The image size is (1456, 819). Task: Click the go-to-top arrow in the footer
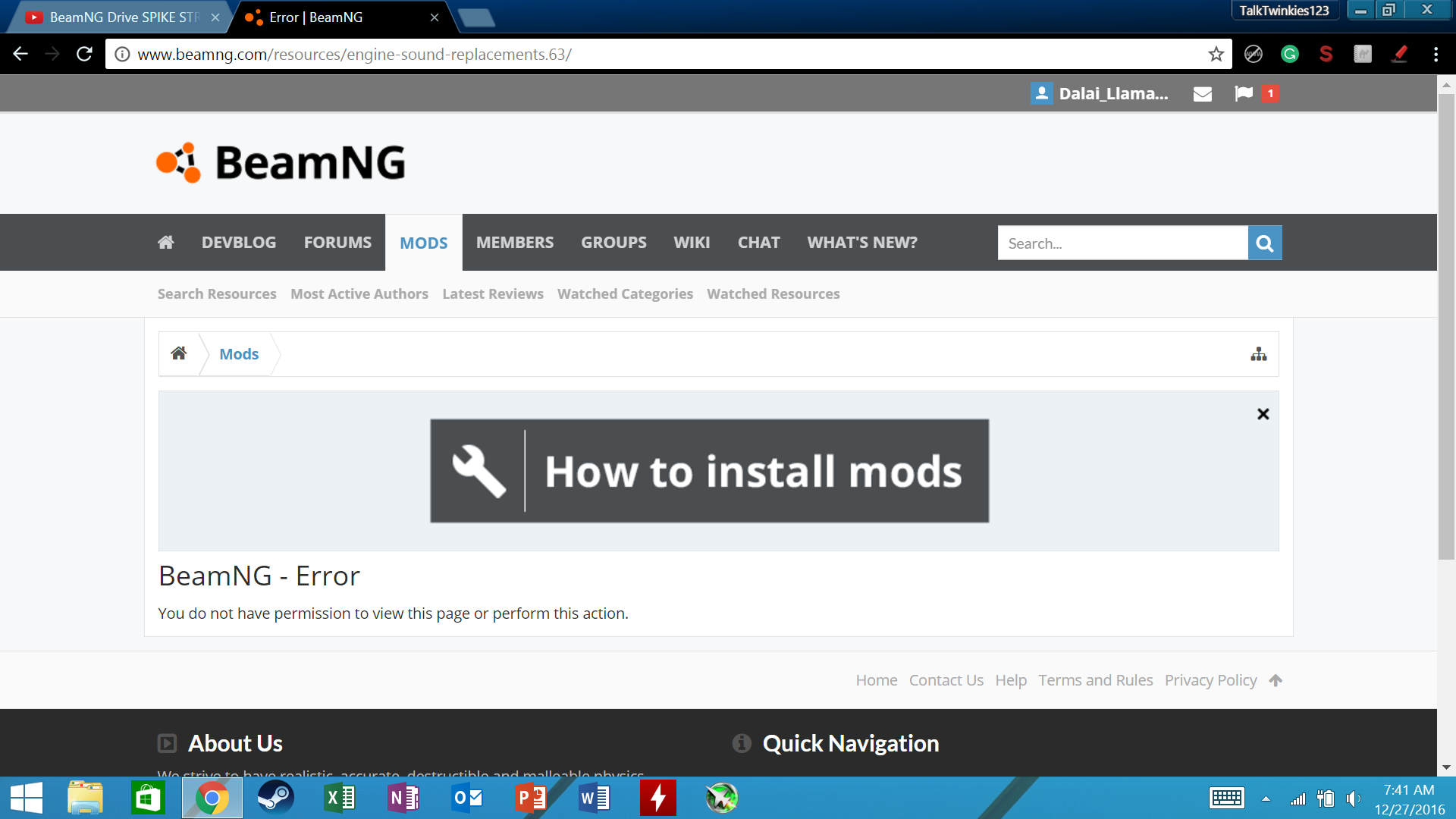(x=1276, y=680)
